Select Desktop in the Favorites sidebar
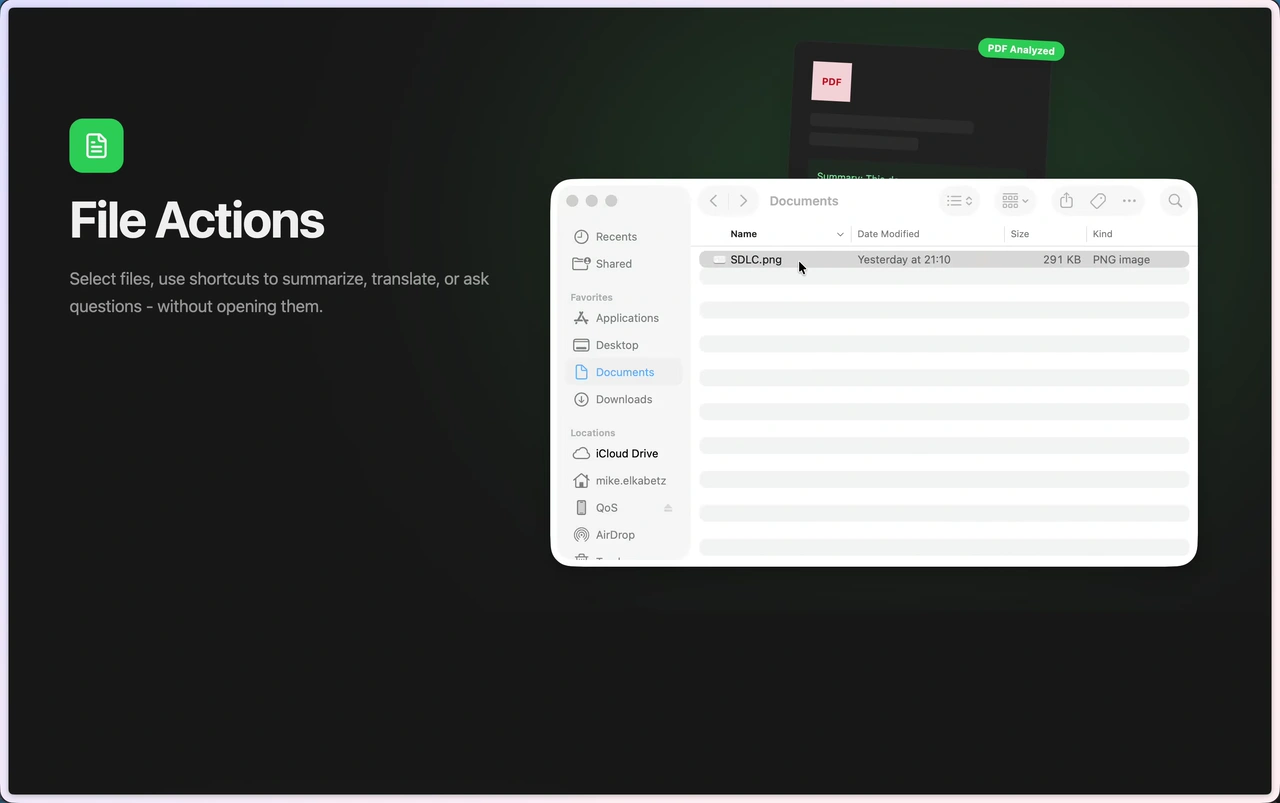 tap(614, 344)
